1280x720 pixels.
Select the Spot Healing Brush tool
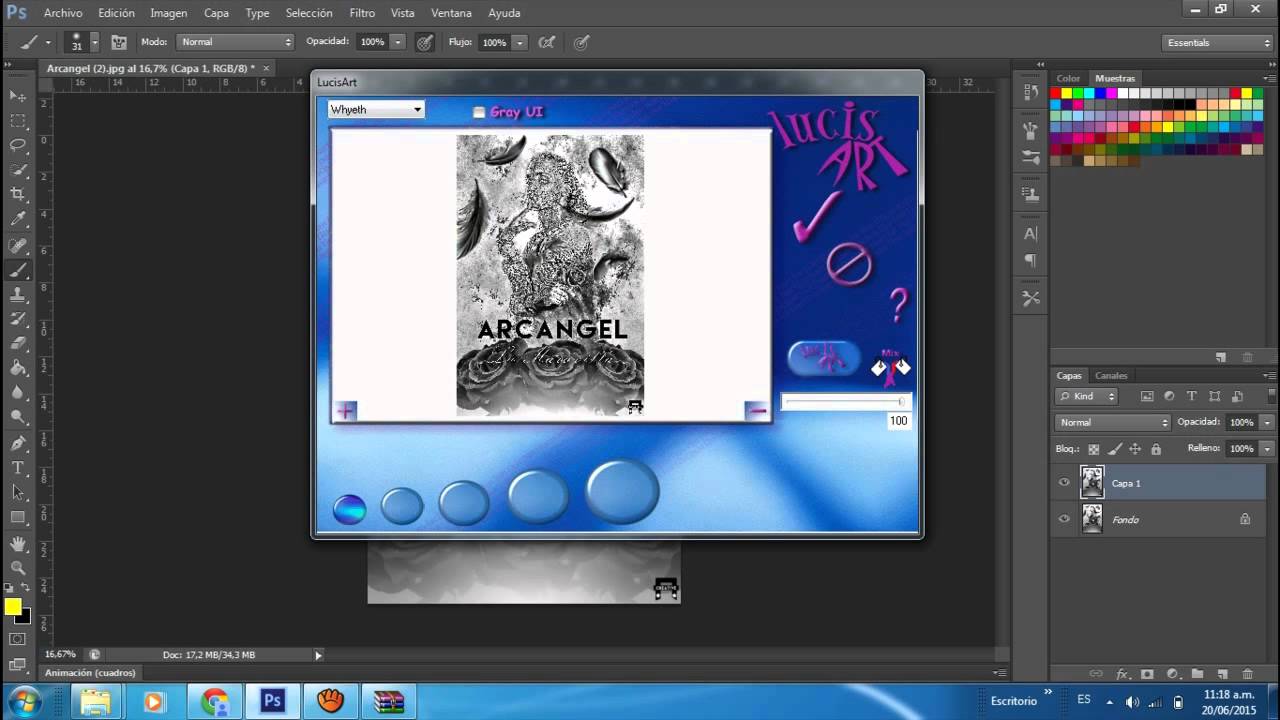pos(18,245)
